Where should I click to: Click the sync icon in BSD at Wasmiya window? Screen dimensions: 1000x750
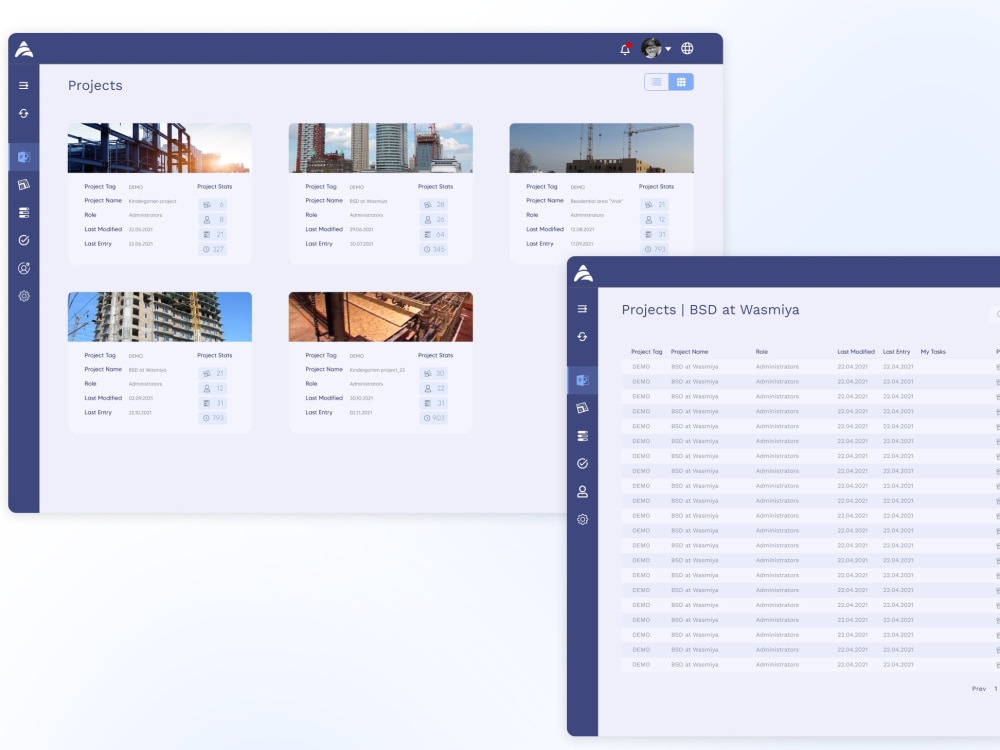[582, 337]
